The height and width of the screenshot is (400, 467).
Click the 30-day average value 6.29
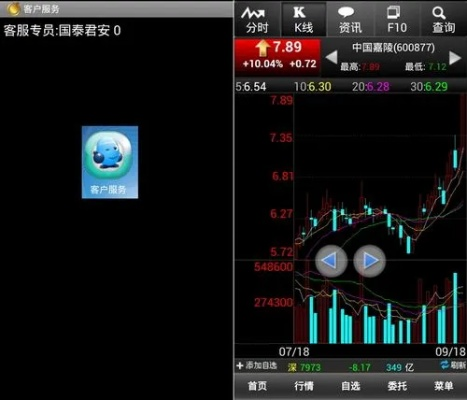(436, 87)
